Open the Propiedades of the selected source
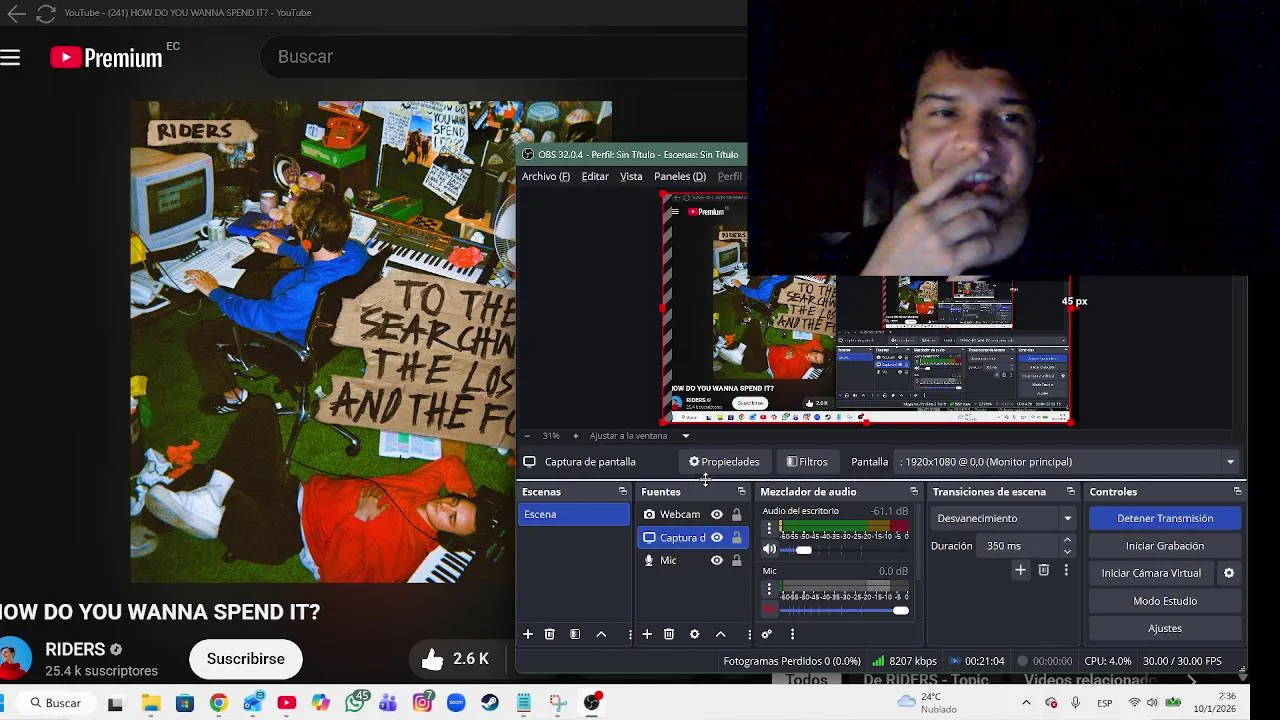Viewport: 1280px width, 720px height. [724, 462]
